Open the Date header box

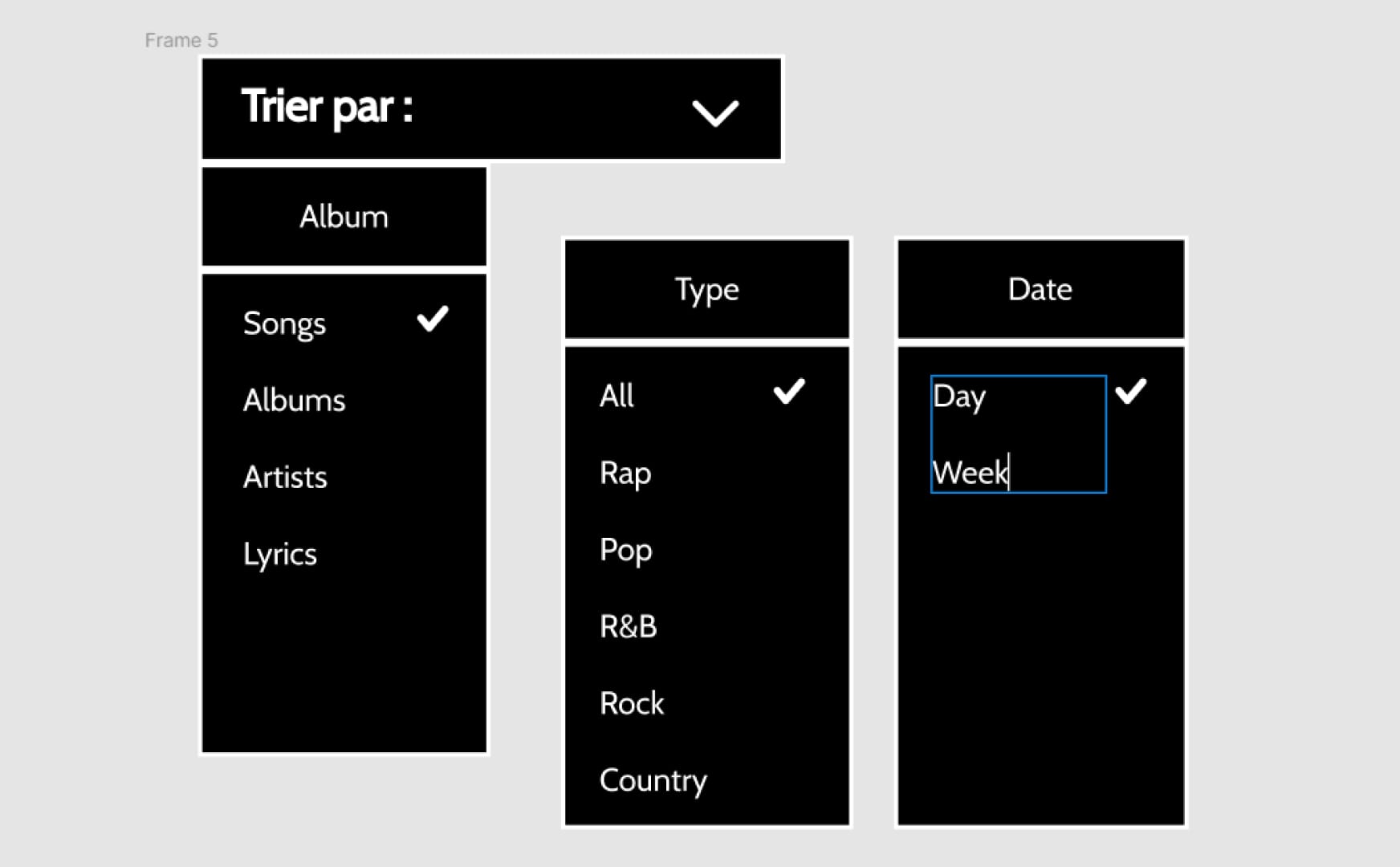tap(1040, 289)
